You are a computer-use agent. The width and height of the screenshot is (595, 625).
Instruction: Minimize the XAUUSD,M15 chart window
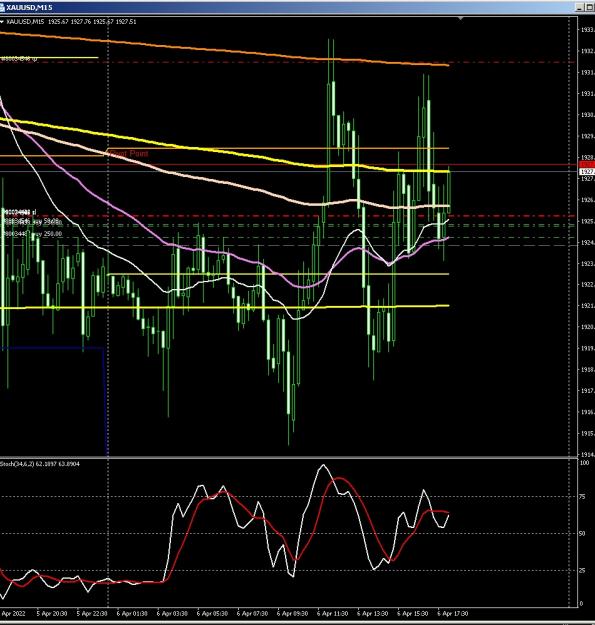579,7
